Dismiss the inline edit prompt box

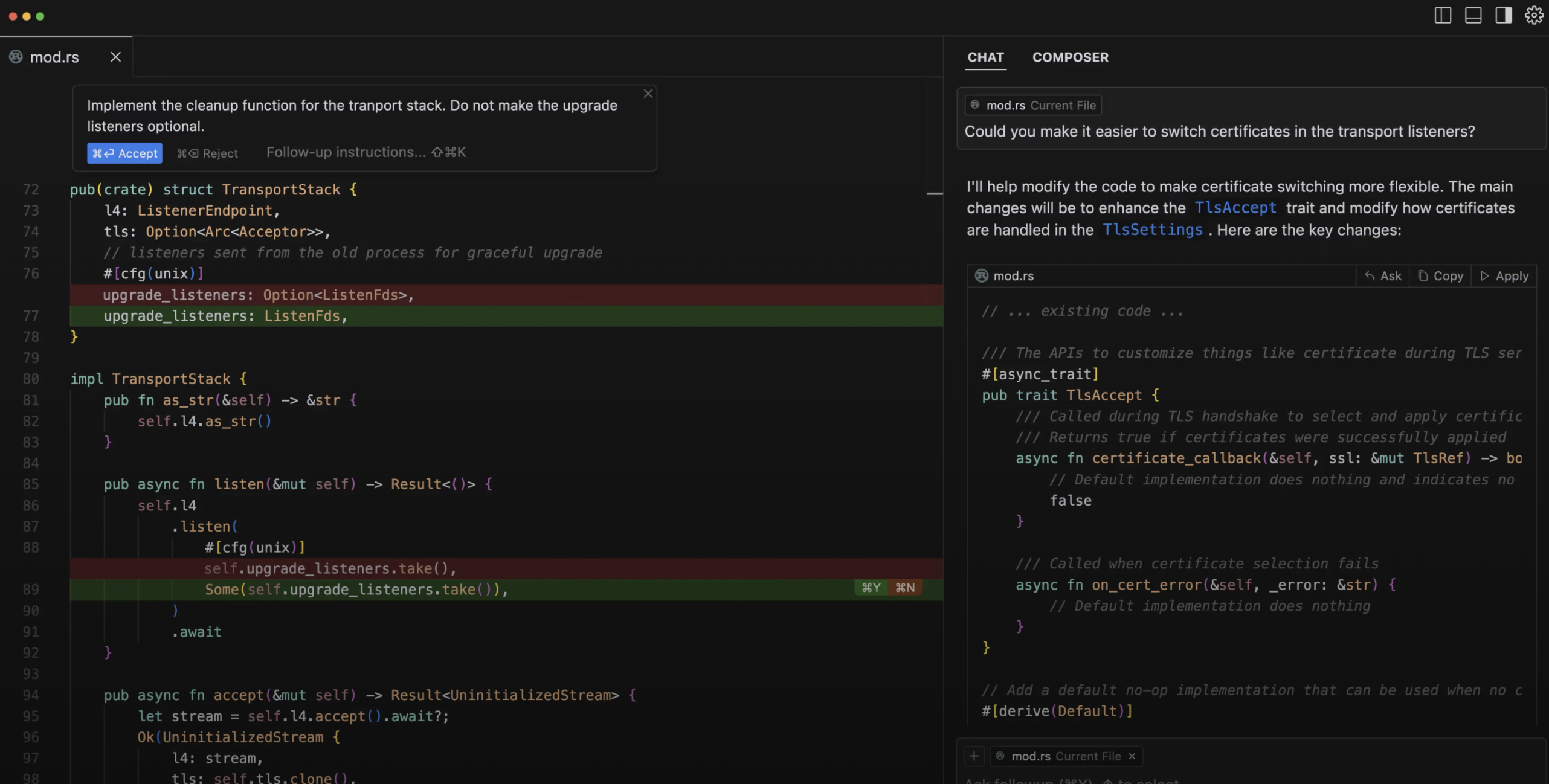pos(648,94)
